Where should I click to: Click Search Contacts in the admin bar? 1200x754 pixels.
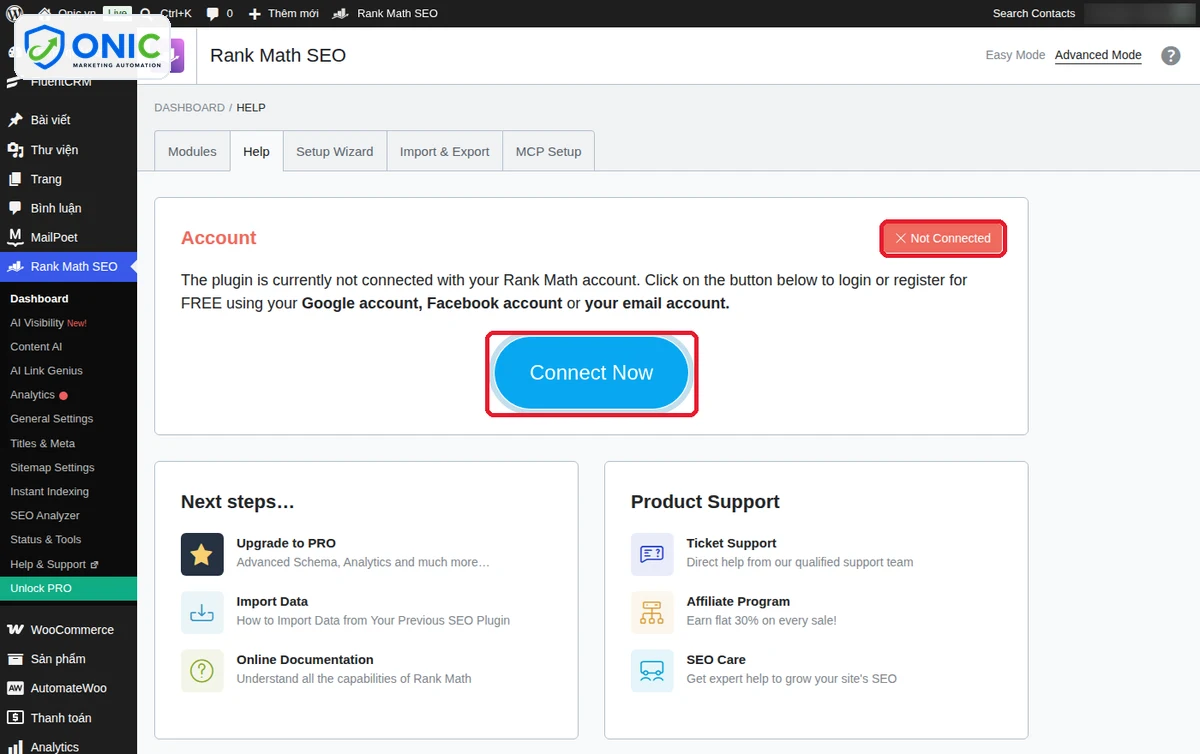[x=1033, y=13]
